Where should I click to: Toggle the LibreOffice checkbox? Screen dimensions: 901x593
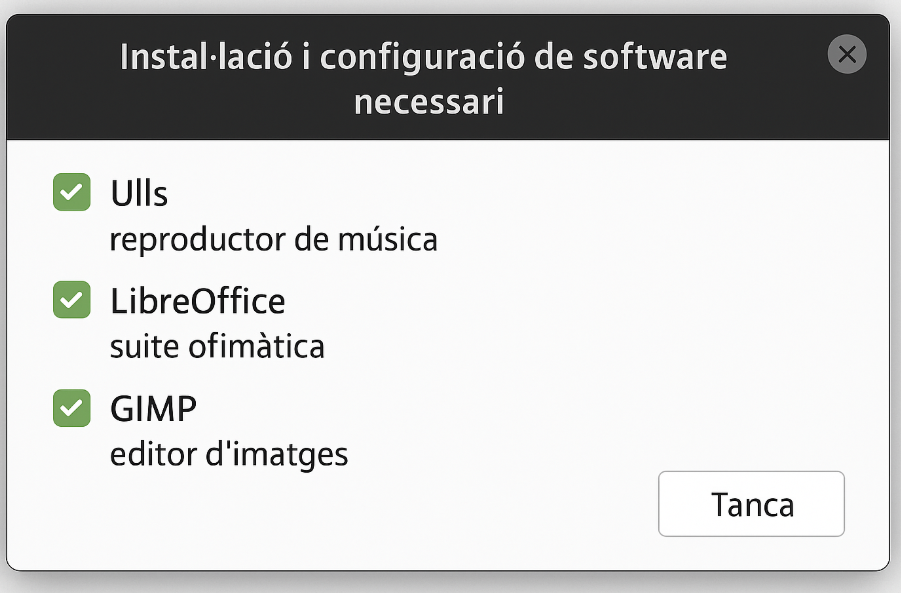coord(71,300)
